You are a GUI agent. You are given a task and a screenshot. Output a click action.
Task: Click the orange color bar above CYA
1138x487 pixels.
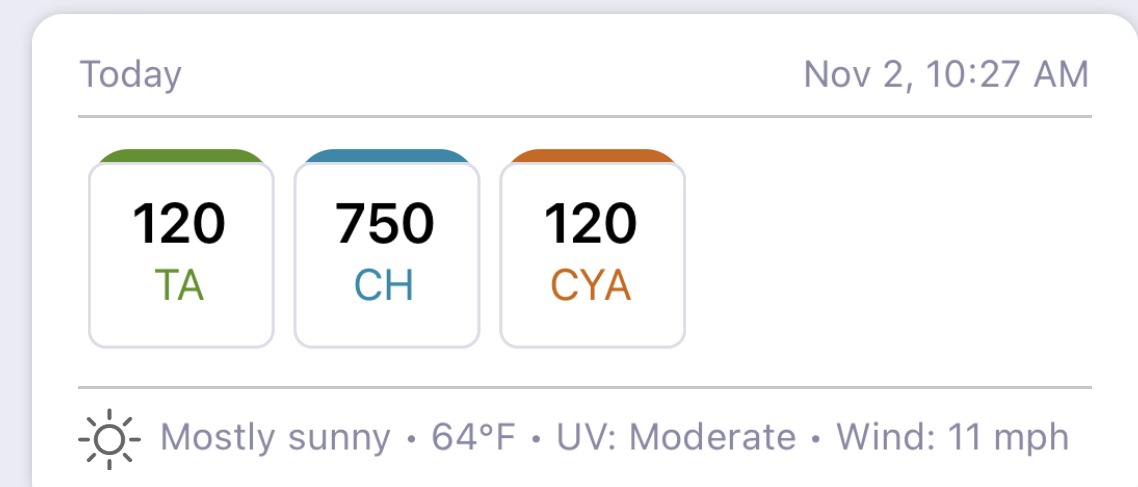(x=592, y=155)
